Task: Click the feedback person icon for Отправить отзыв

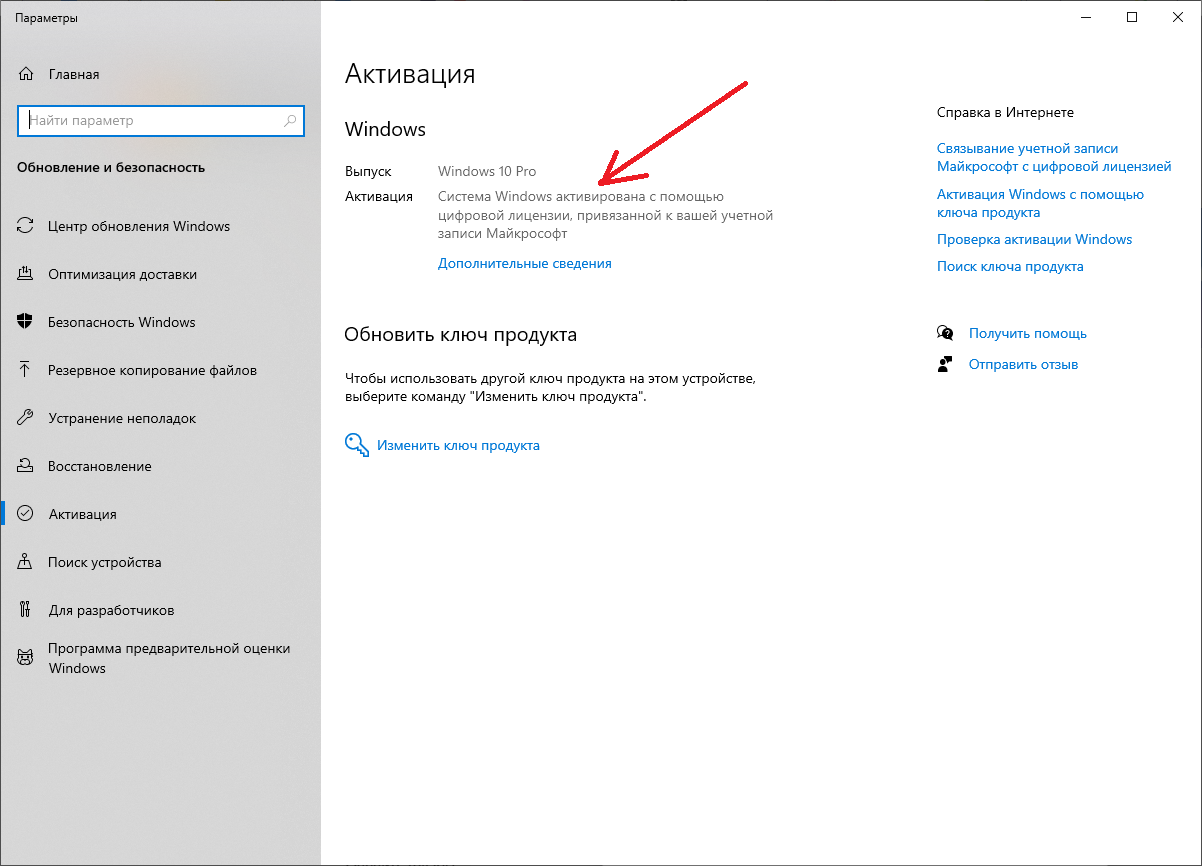Action: [945, 364]
